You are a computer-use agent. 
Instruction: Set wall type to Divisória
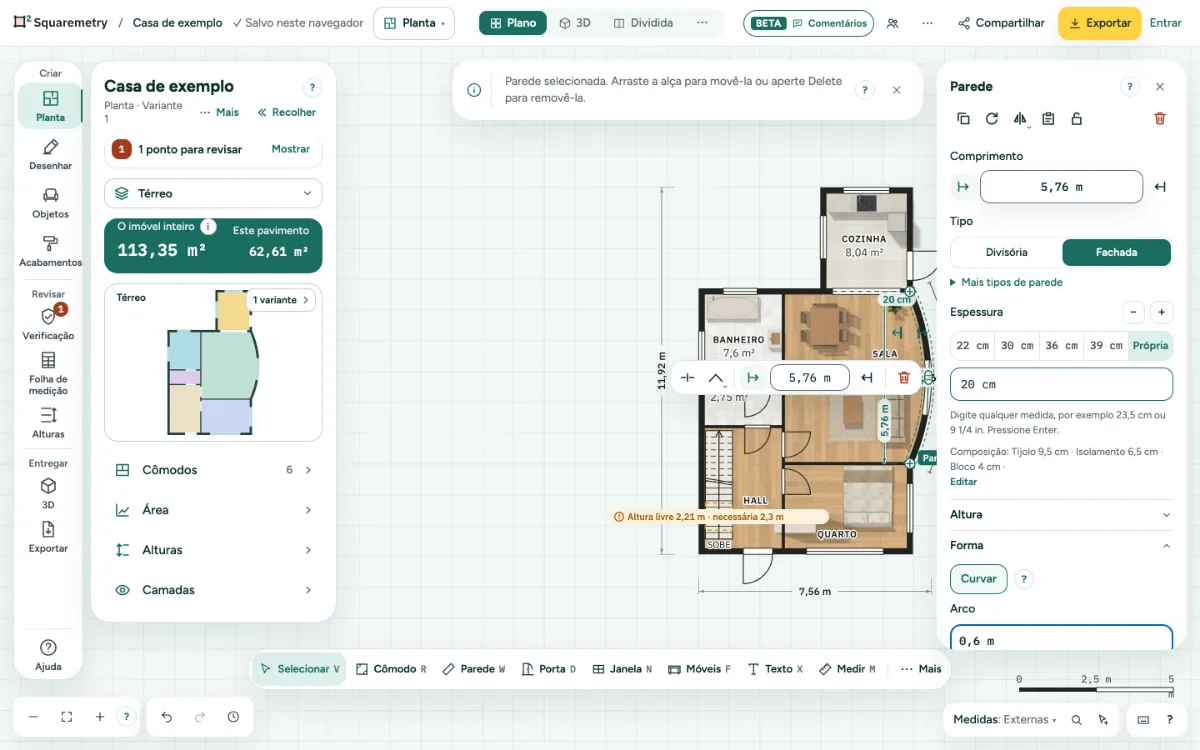[x=1006, y=252]
